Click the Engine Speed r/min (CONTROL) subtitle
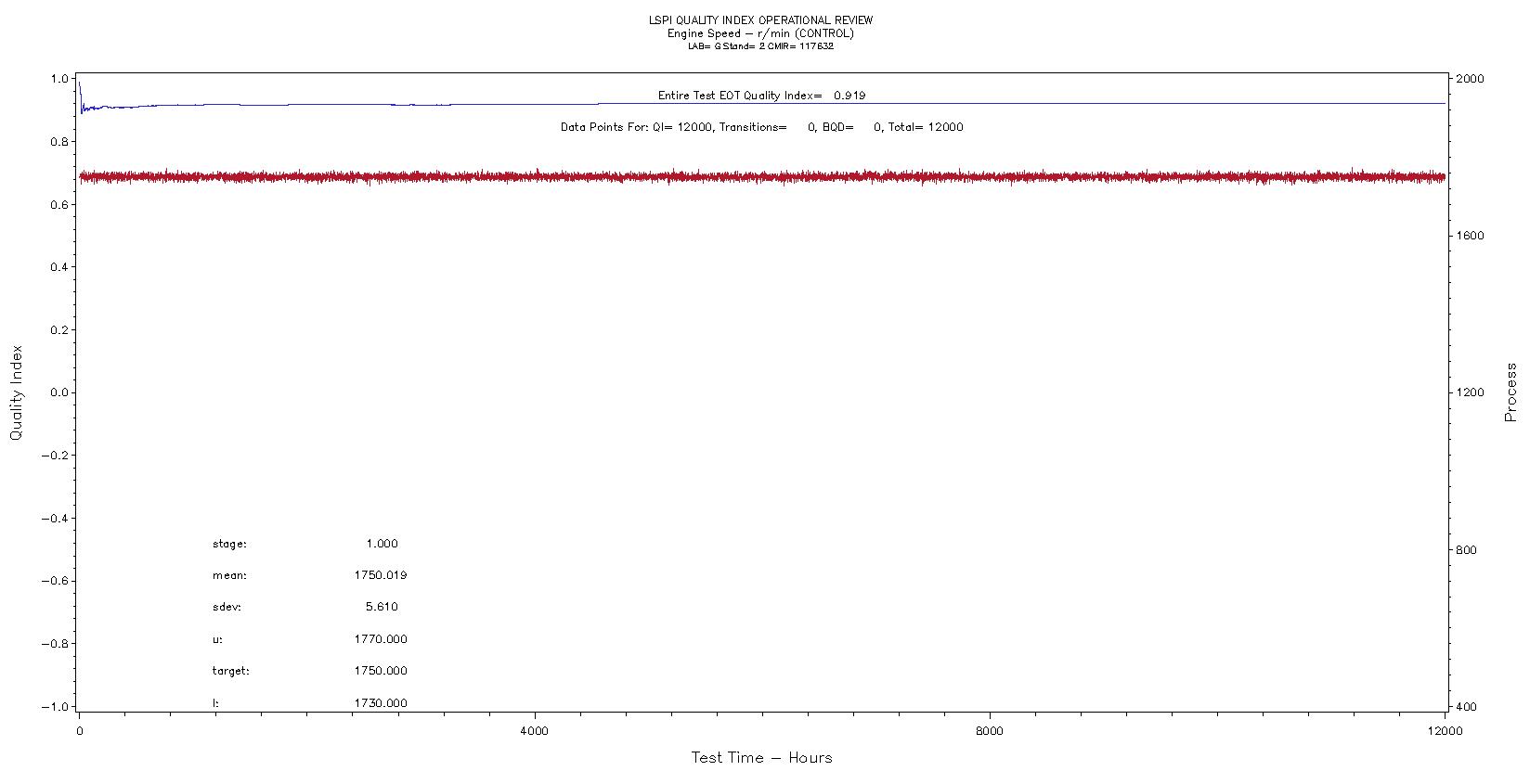The height and width of the screenshot is (784, 1530). coord(760,33)
